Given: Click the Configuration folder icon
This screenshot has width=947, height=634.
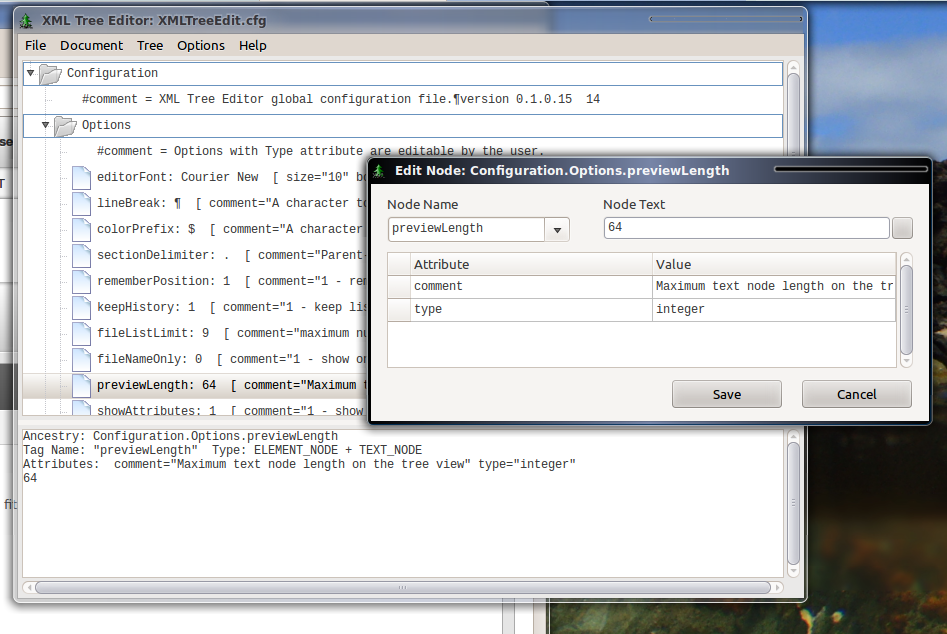Looking at the screenshot, I should point(50,74).
